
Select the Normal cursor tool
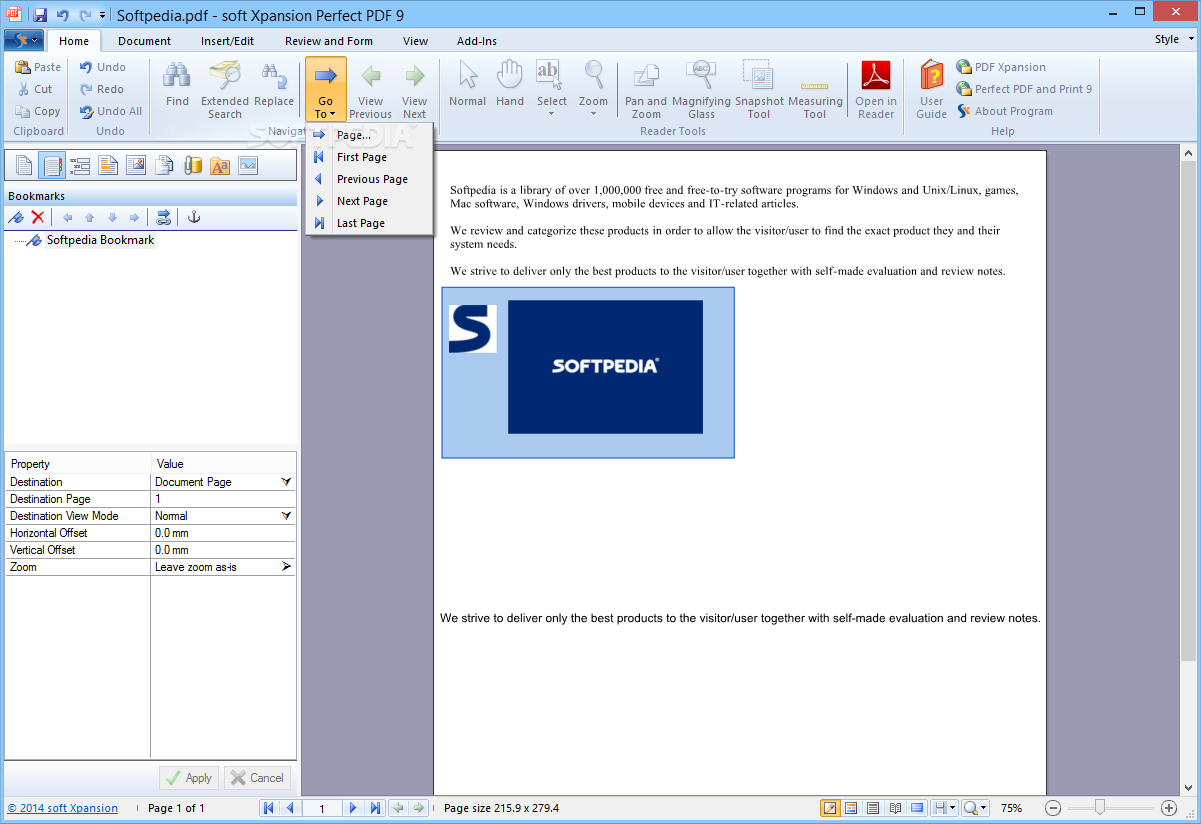coord(467,85)
